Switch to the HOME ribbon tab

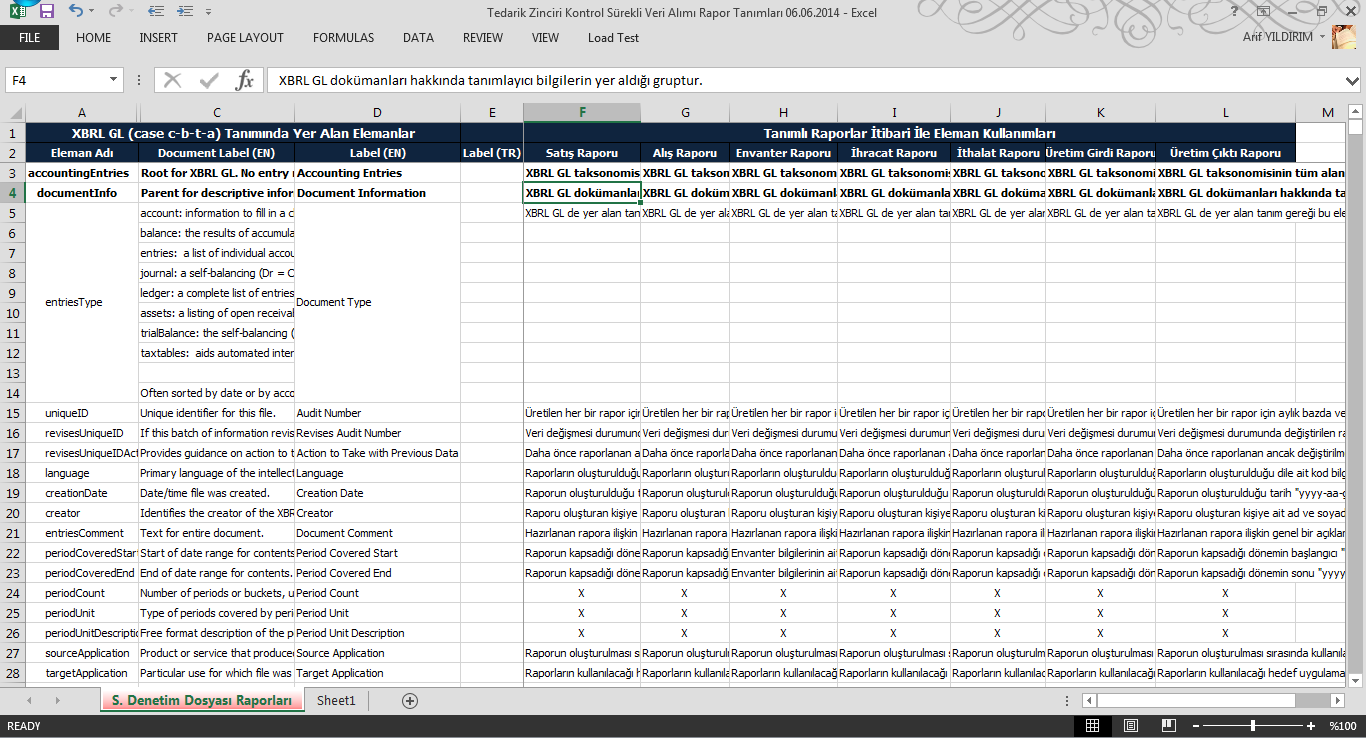click(93, 38)
